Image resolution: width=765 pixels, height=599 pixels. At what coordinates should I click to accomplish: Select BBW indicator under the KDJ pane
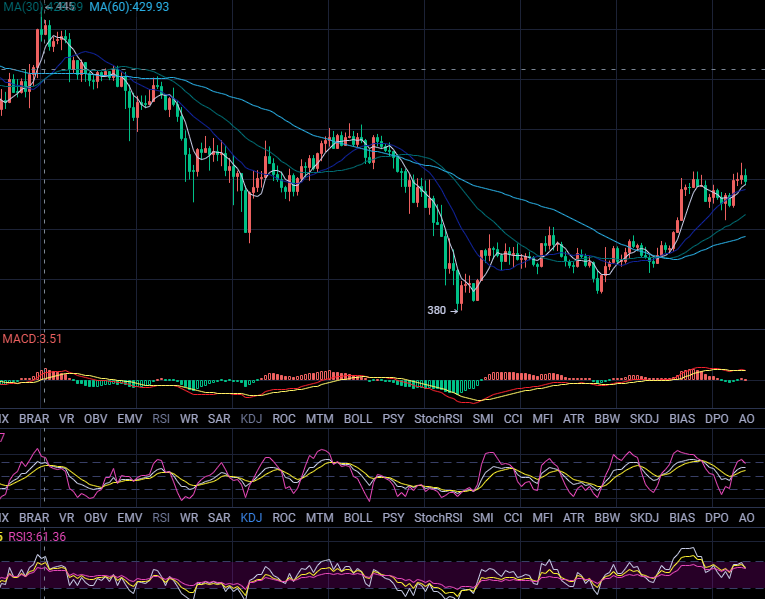pyautogui.click(x=607, y=518)
